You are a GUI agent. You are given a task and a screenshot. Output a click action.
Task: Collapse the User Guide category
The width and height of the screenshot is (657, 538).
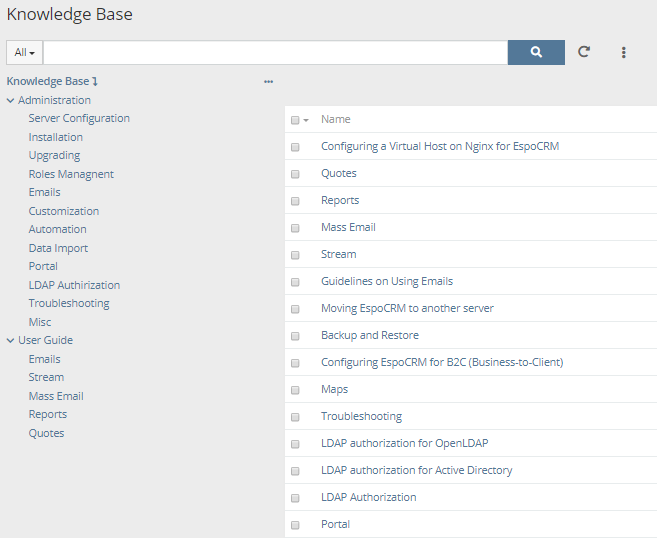point(10,341)
